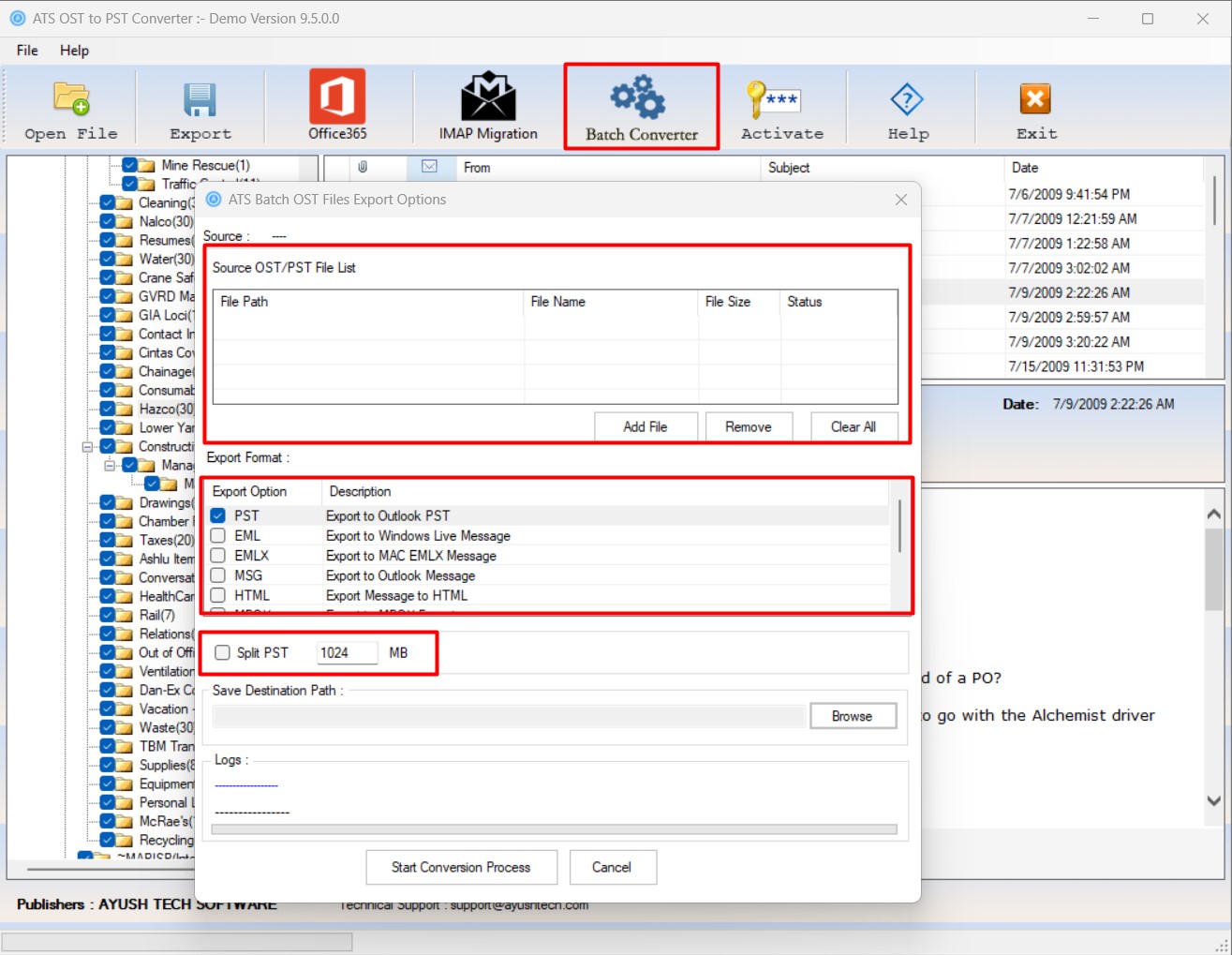Image resolution: width=1232 pixels, height=955 pixels.
Task: Click the Open File toolbar icon
Action: pos(71,98)
